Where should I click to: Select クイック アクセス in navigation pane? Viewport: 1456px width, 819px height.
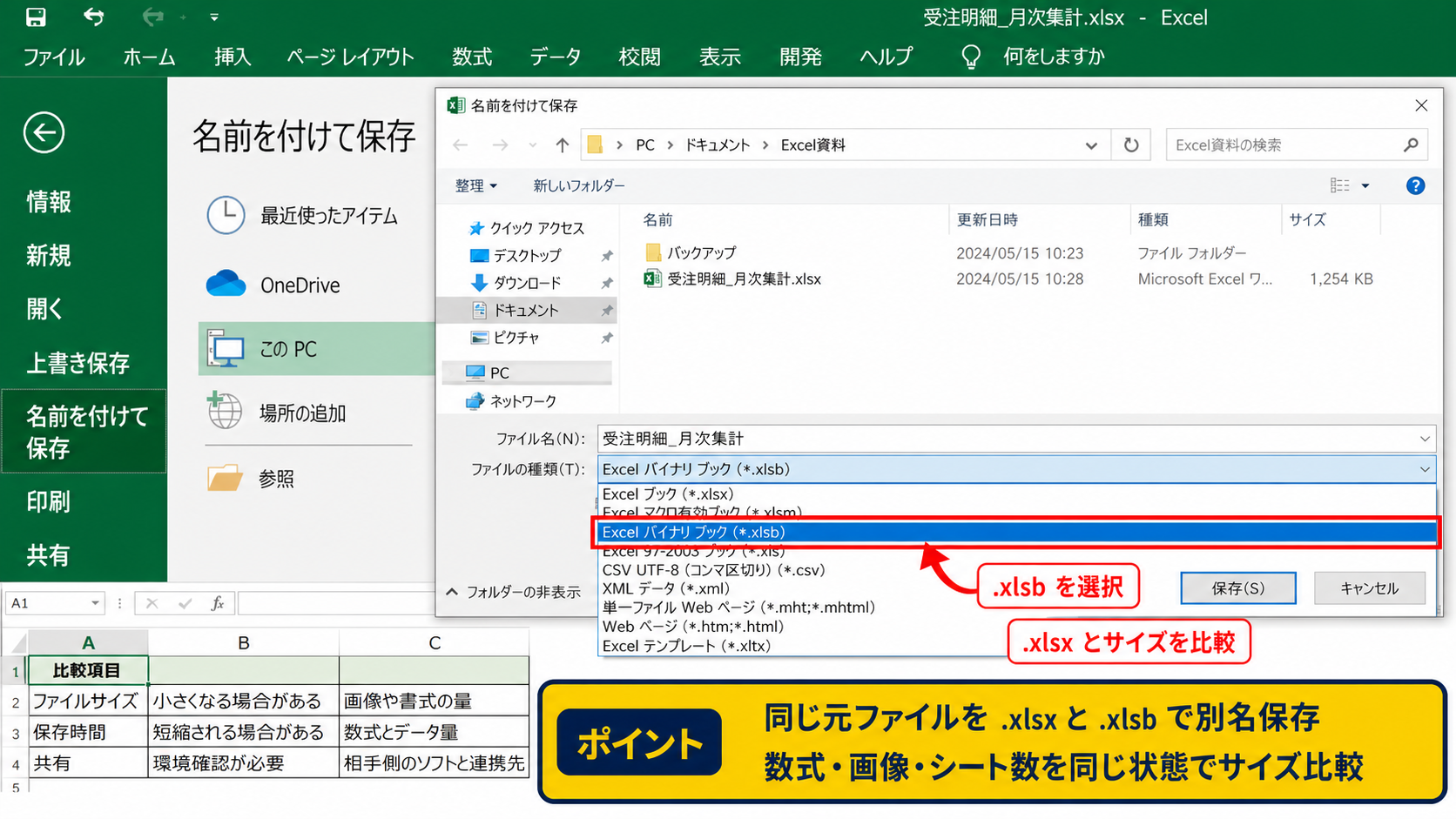click(526, 228)
